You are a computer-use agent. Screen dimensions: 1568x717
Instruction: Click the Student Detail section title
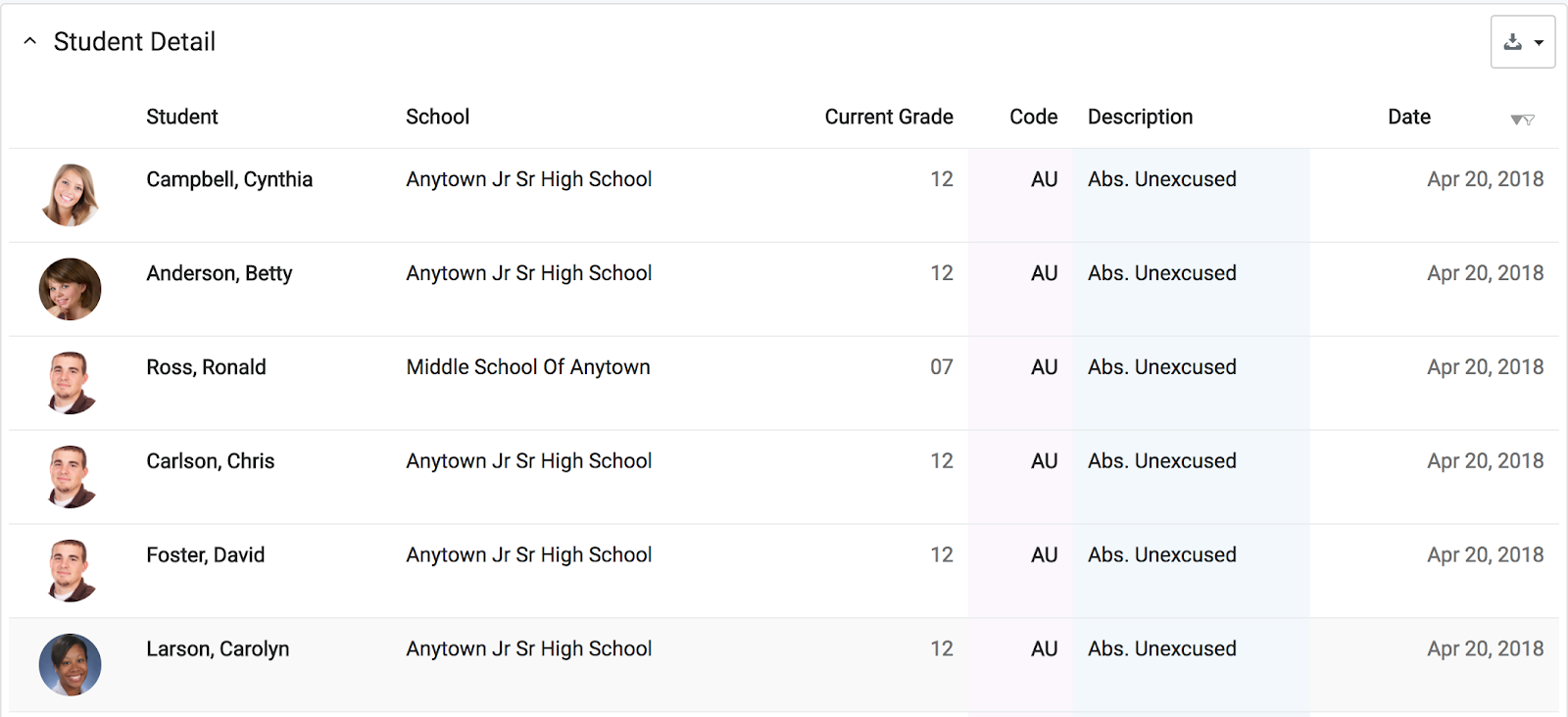click(x=134, y=42)
